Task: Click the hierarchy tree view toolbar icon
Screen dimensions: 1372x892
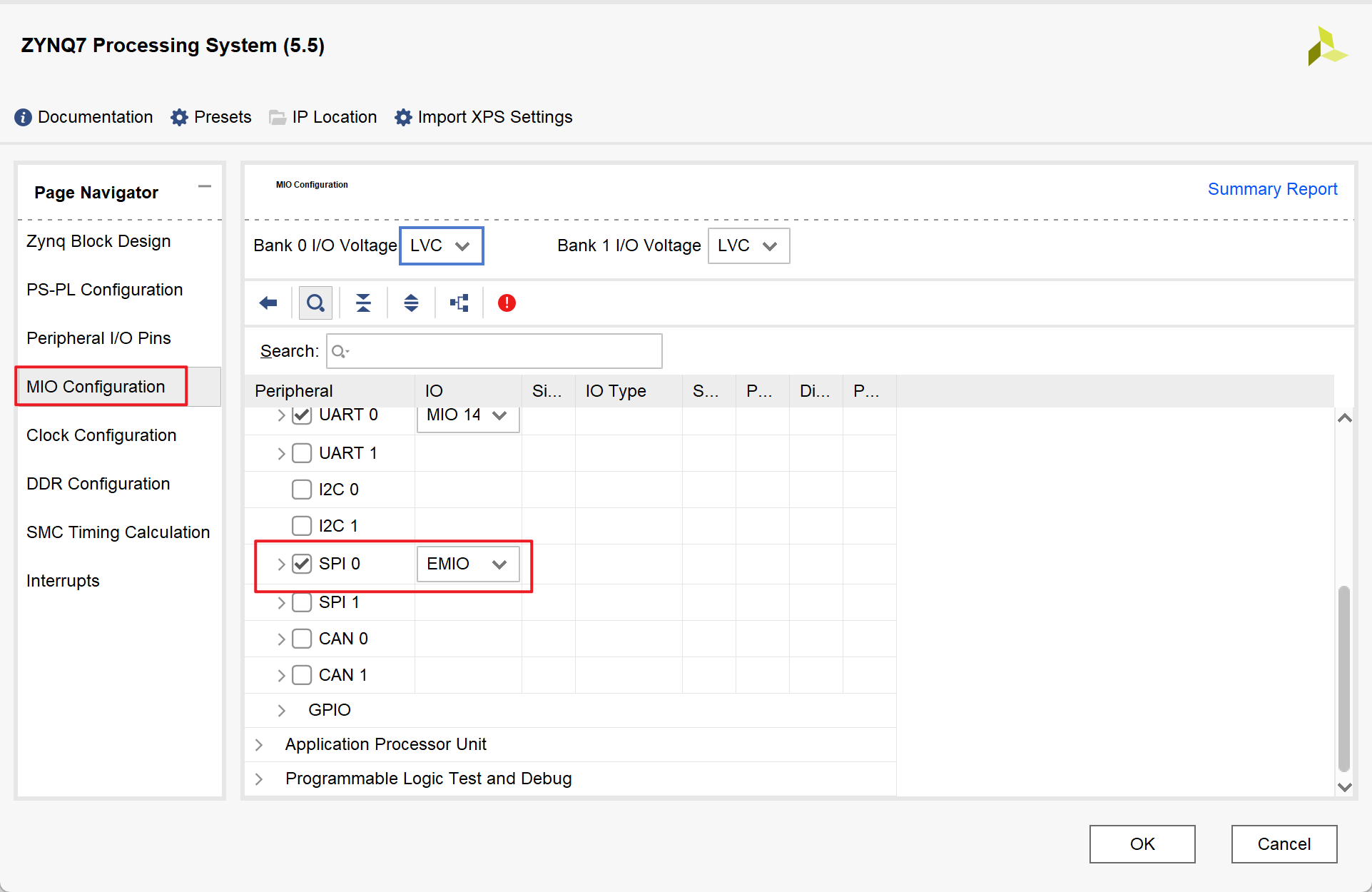Action: click(459, 303)
